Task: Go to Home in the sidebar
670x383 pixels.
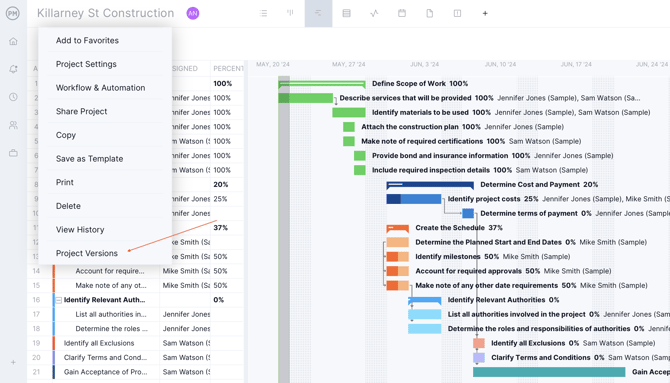Action: coord(13,41)
